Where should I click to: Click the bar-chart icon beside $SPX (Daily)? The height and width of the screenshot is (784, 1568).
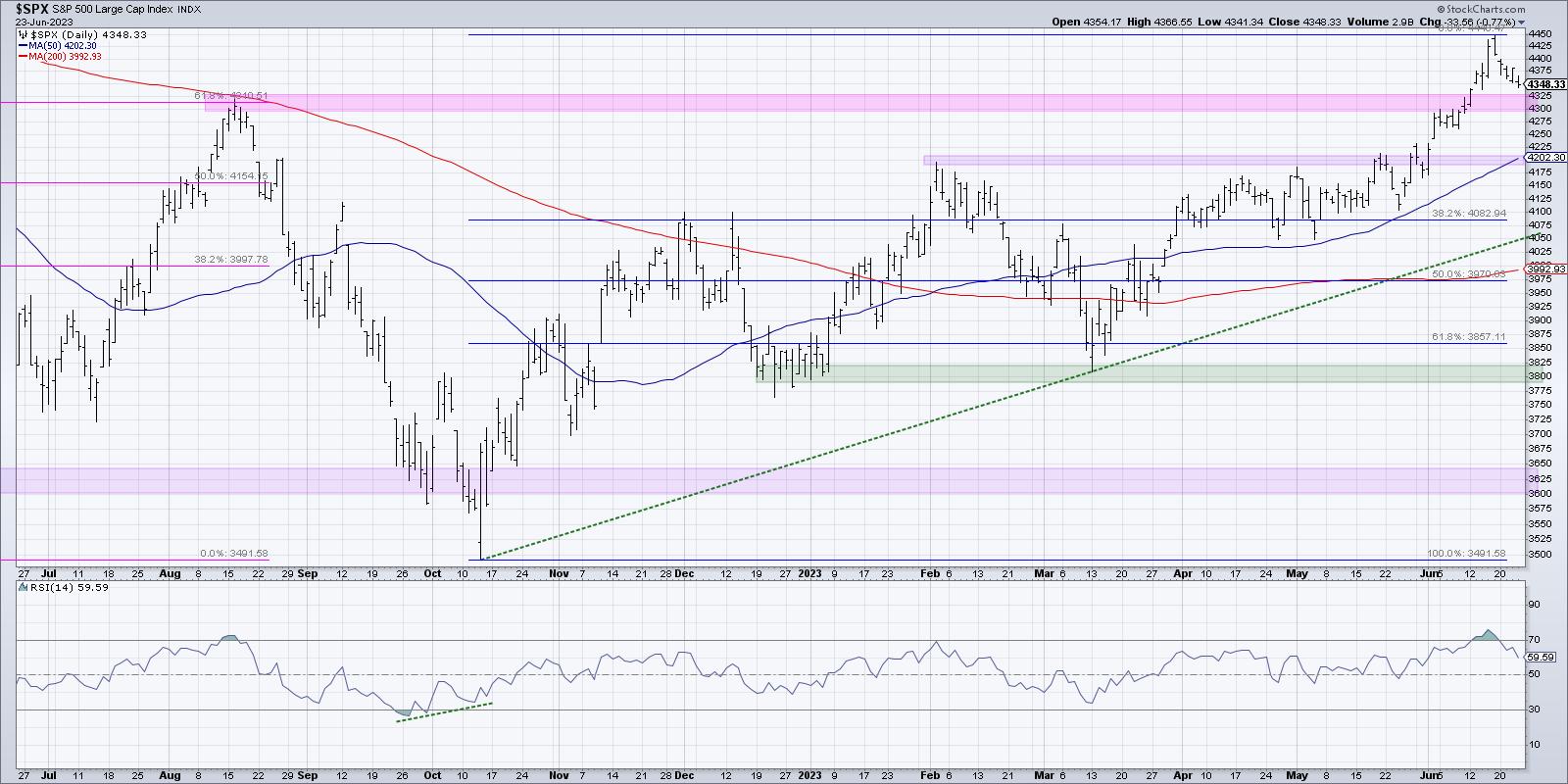click(23, 34)
